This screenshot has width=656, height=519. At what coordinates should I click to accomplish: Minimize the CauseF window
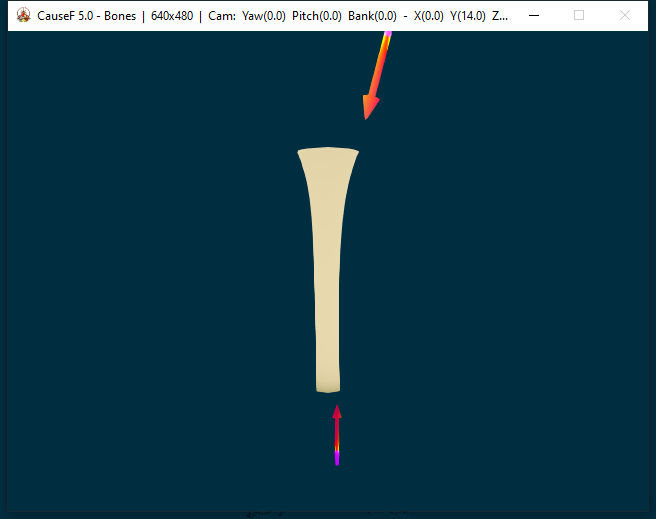pos(534,16)
